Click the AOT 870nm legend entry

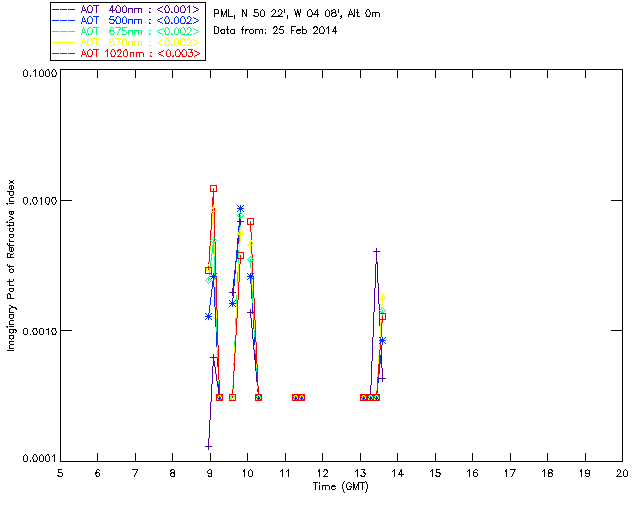[128, 42]
